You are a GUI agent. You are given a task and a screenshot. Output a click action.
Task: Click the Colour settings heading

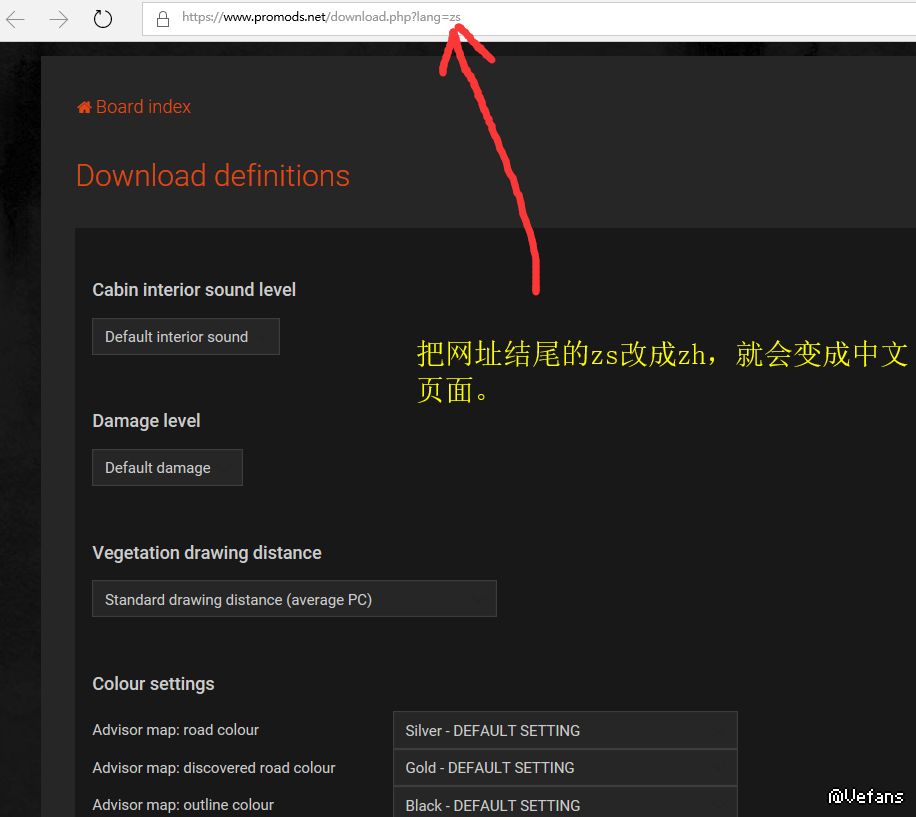coord(153,684)
